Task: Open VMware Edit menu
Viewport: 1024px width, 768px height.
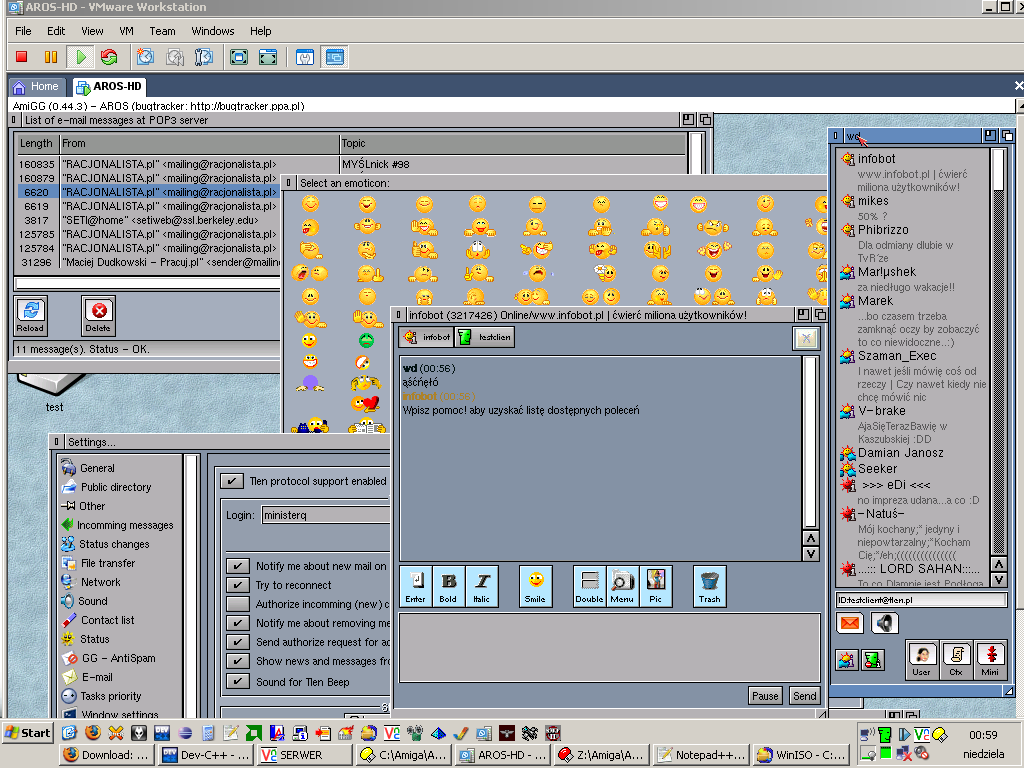Action: 56,31
